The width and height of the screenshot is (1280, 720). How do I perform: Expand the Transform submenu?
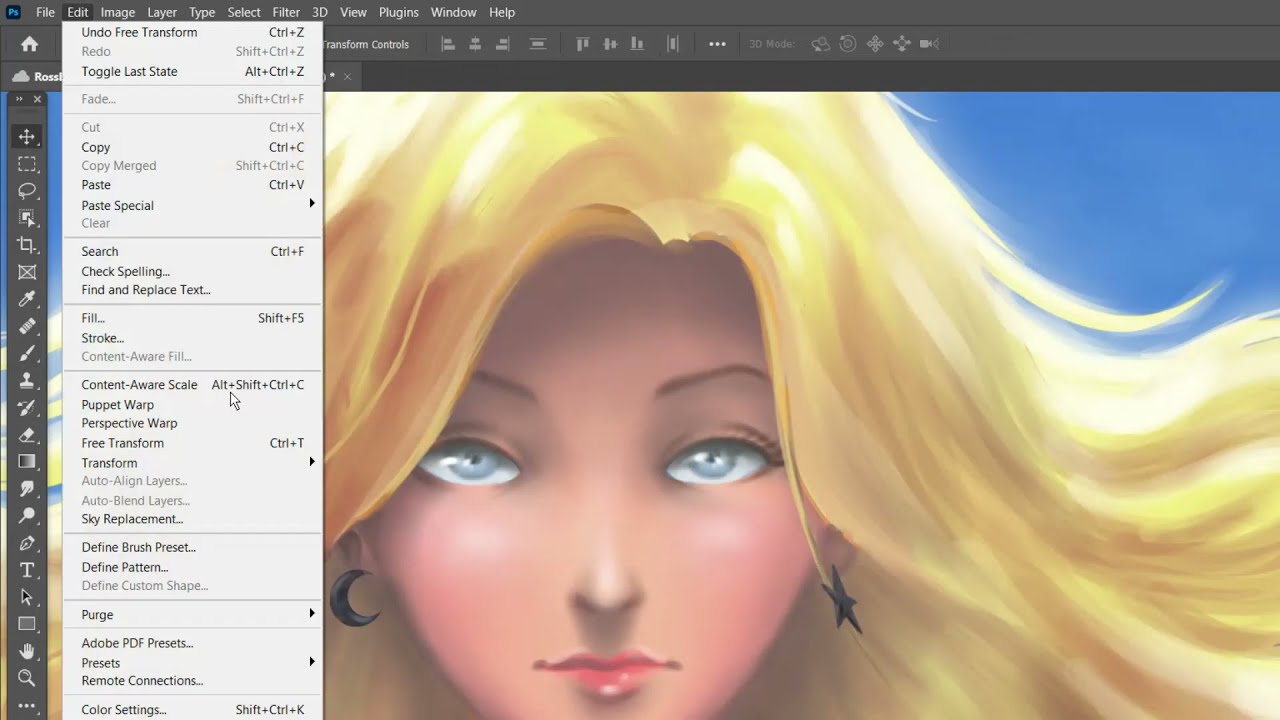tap(193, 463)
